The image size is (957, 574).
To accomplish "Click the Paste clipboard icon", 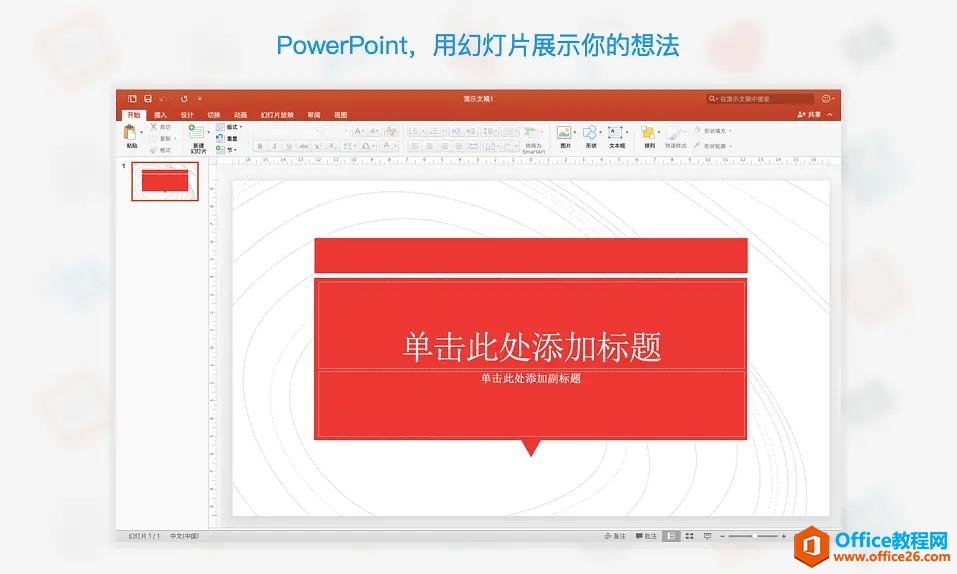I will (x=130, y=133).
